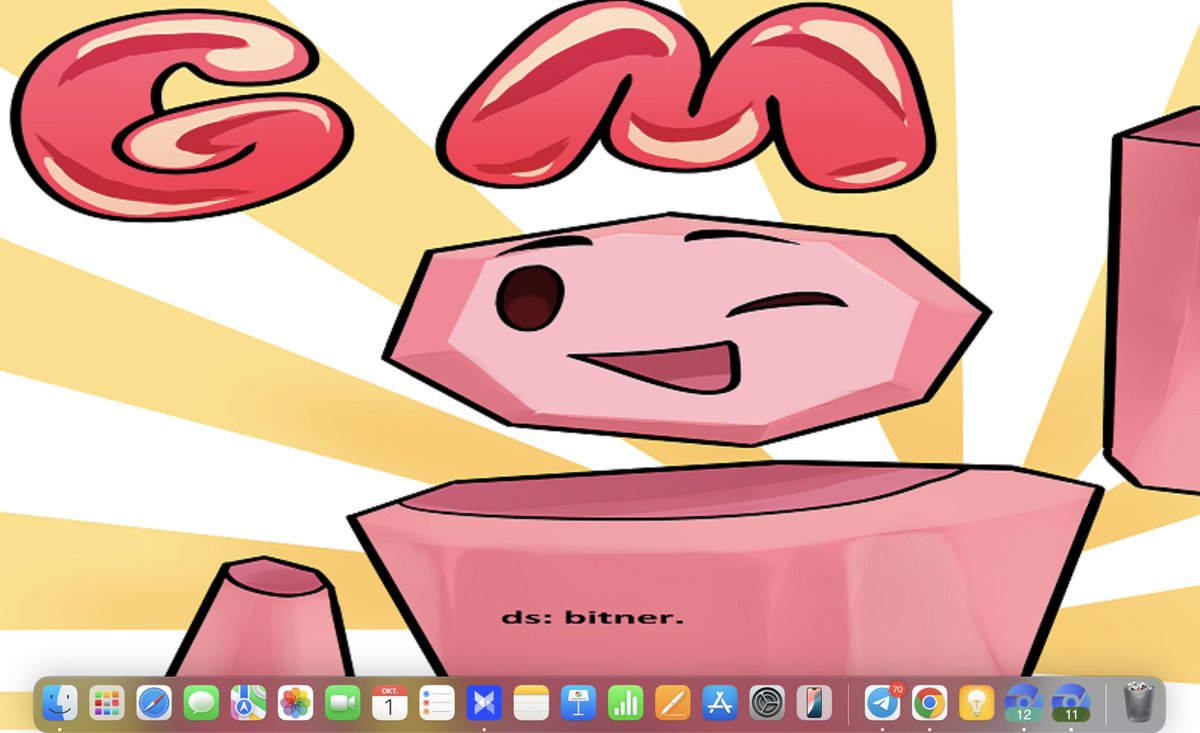1200x733 pixels.
Task: Launch iPhone Mirroring
Action: [814, 703]
